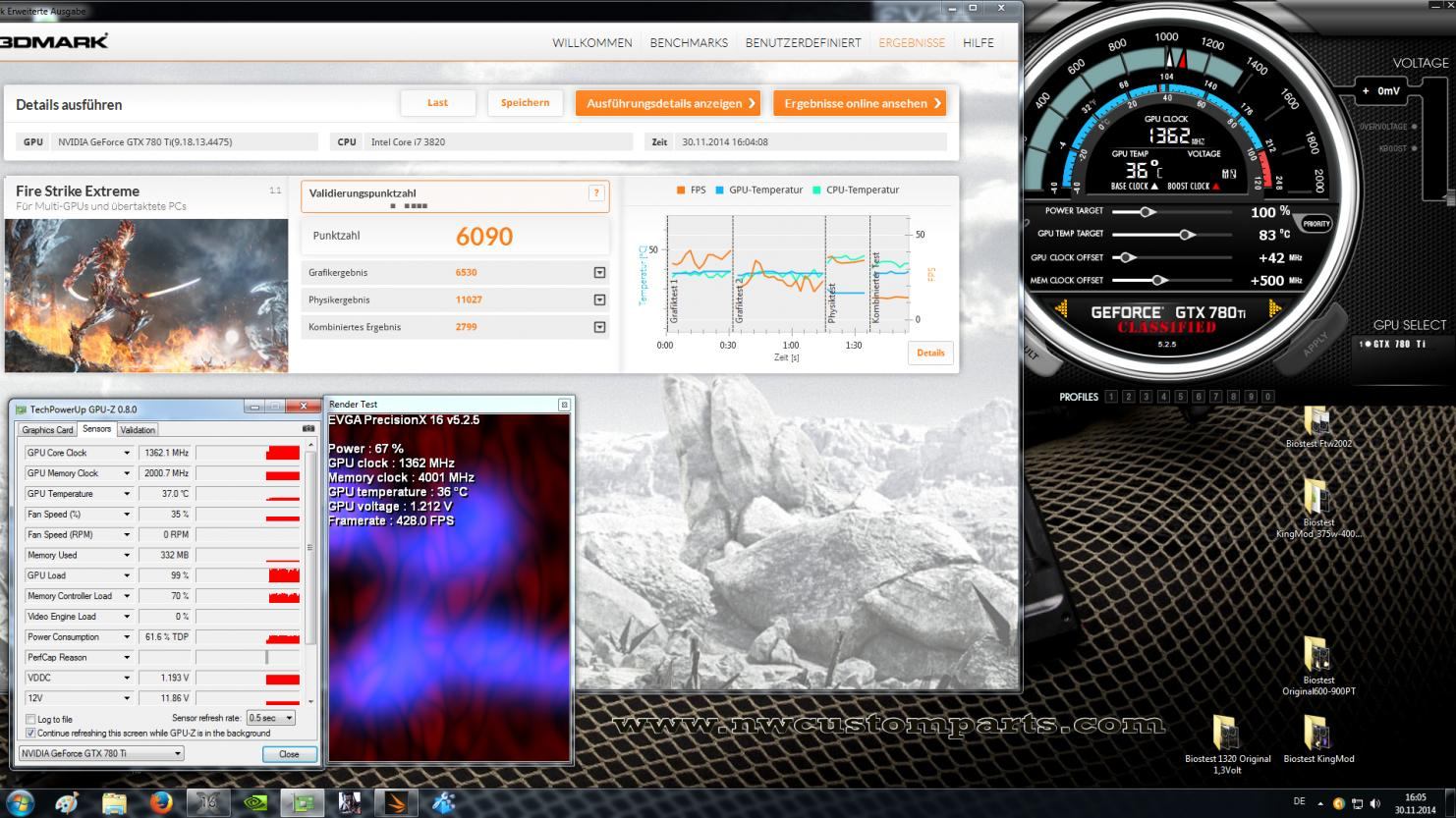Open NVIDIA taskbar icon
The width and height of the screenshot is (1456, 818).
[x=255, y=802]
